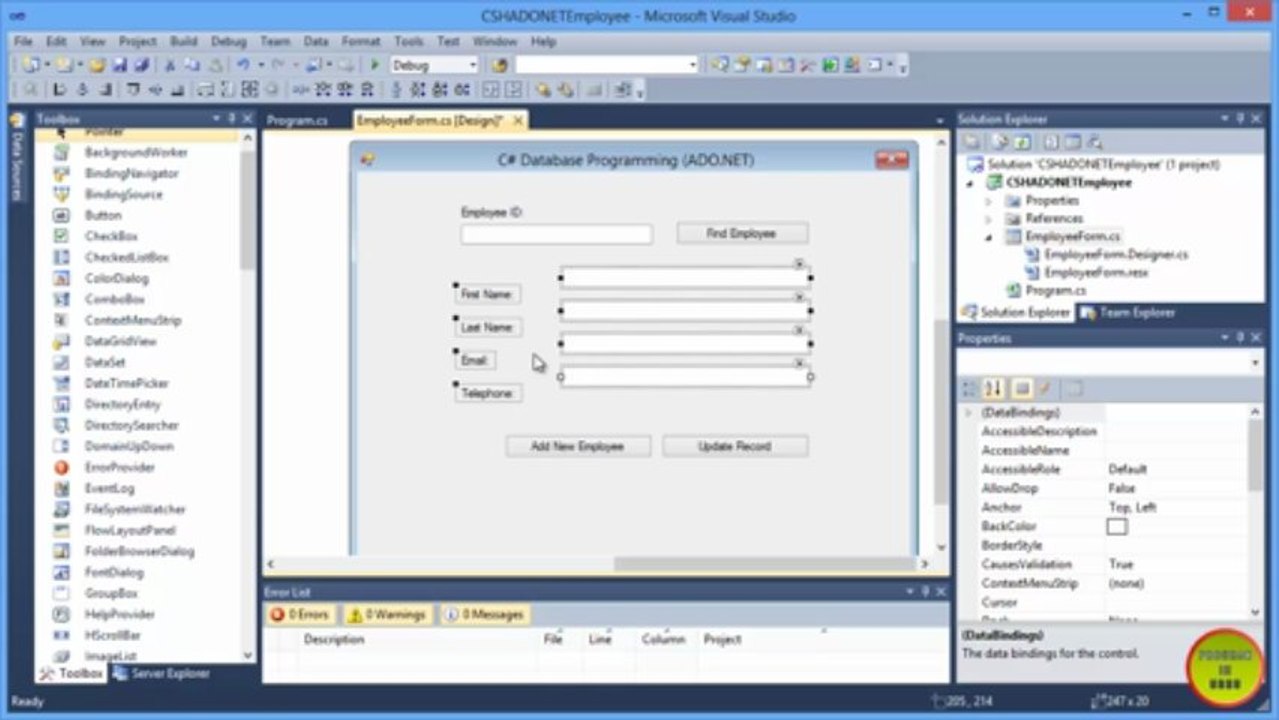This screenshot has height=720, width=1279.
Task: Click the Cut scissors icon
Action: (170, 65)
